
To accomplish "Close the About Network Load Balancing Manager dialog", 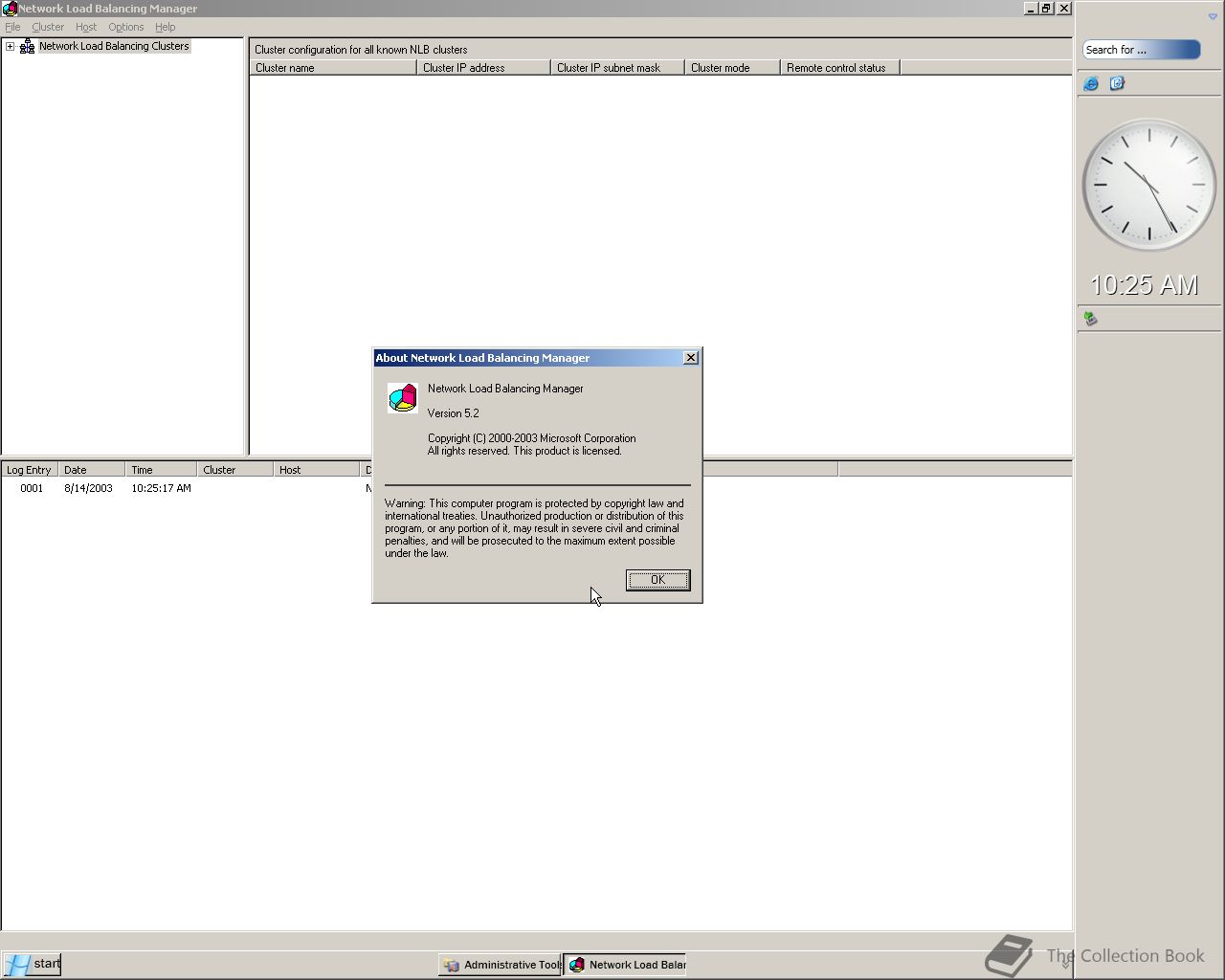I will 691,358.
